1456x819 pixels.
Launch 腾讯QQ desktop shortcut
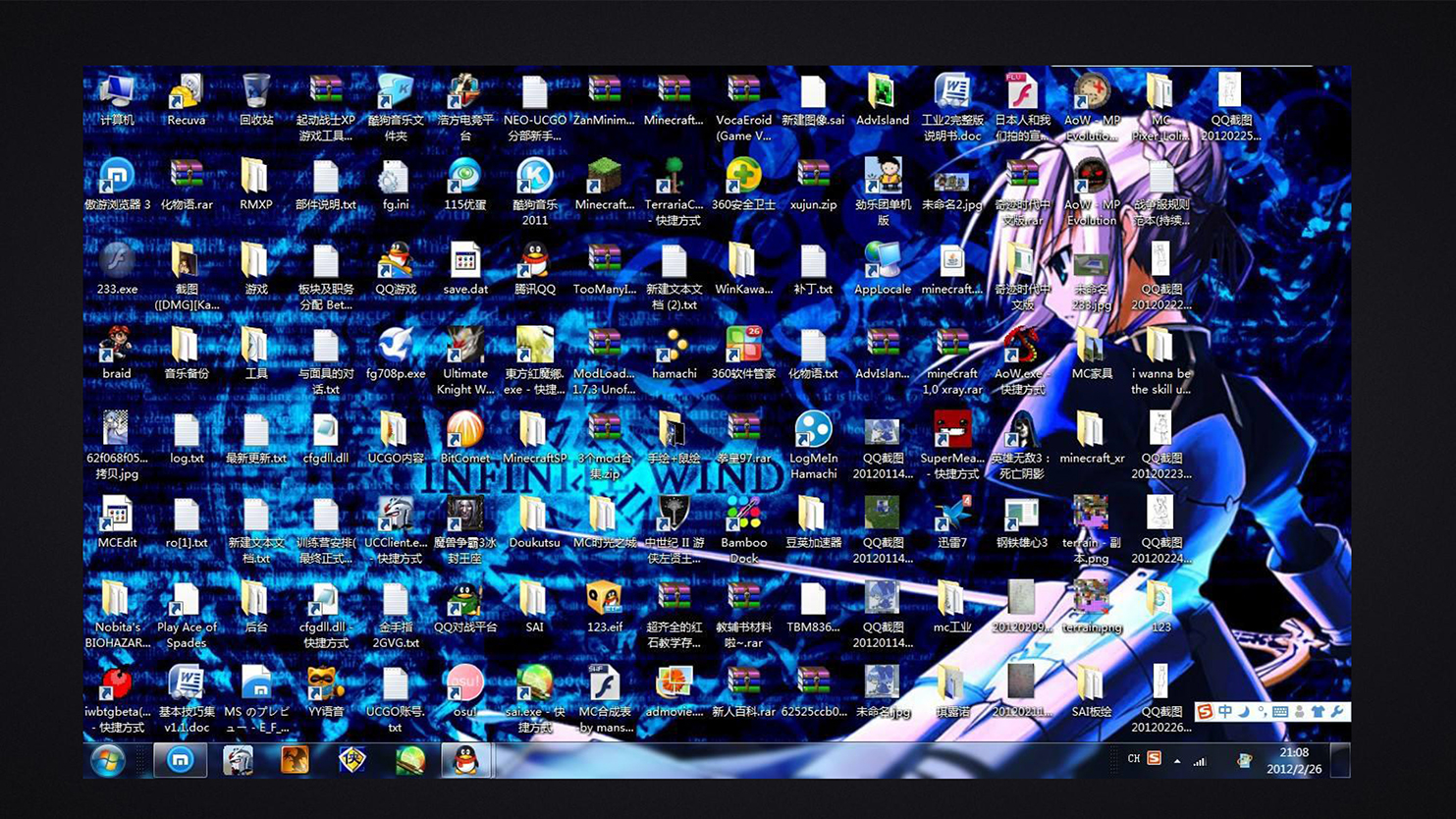535,269
